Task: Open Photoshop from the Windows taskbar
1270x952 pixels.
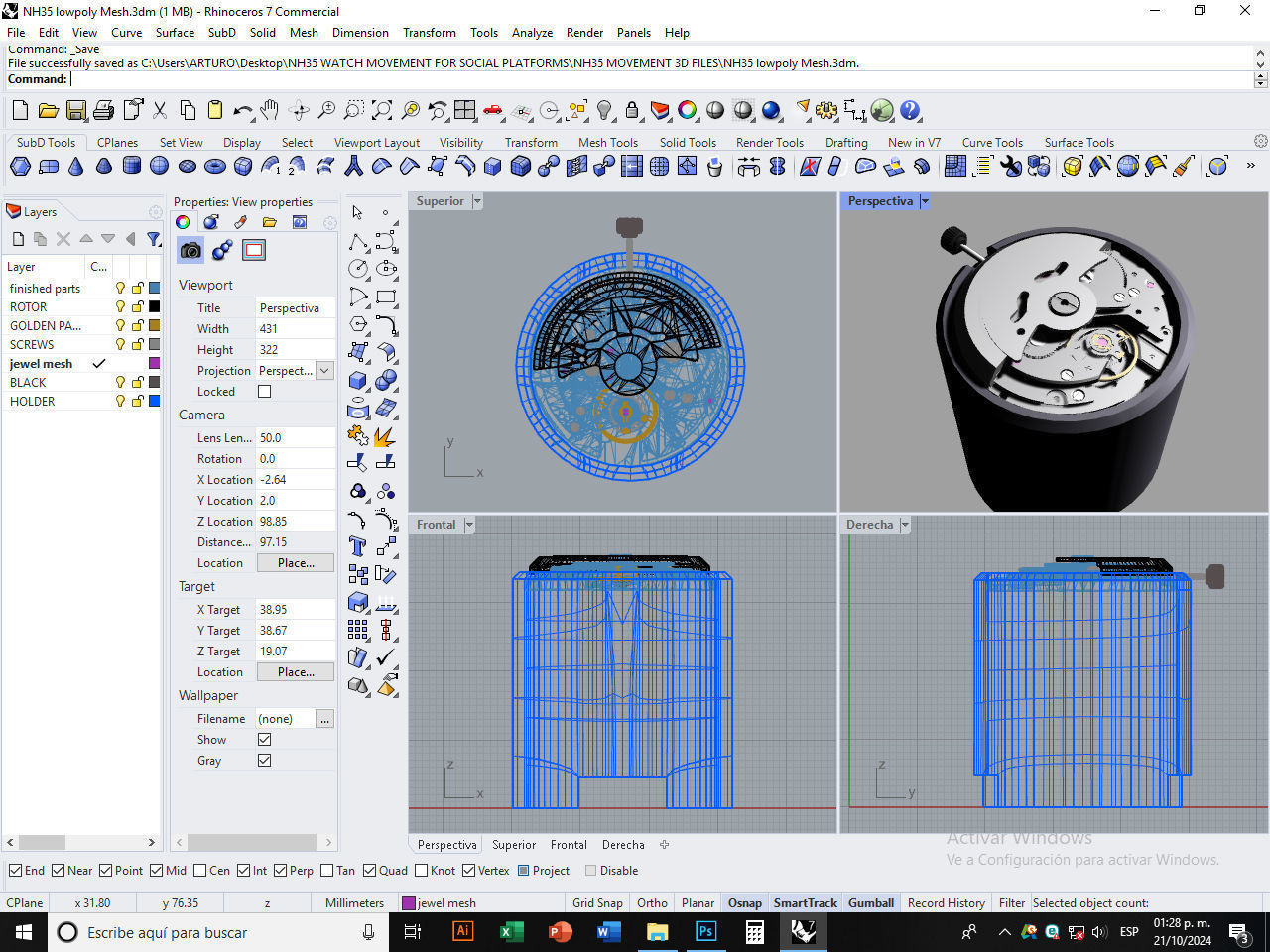Action: click(x=705, y=932)
